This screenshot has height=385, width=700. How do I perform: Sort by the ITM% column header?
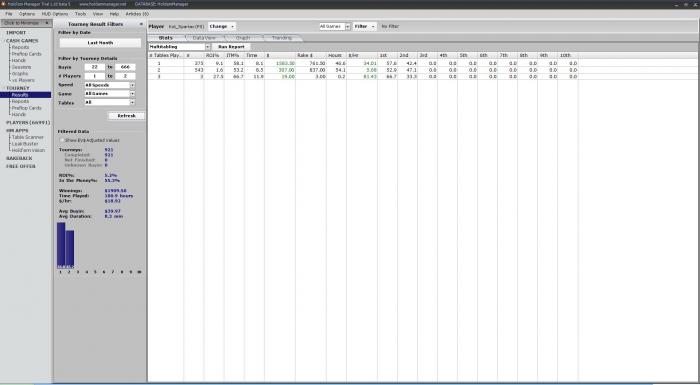[234, 55]
